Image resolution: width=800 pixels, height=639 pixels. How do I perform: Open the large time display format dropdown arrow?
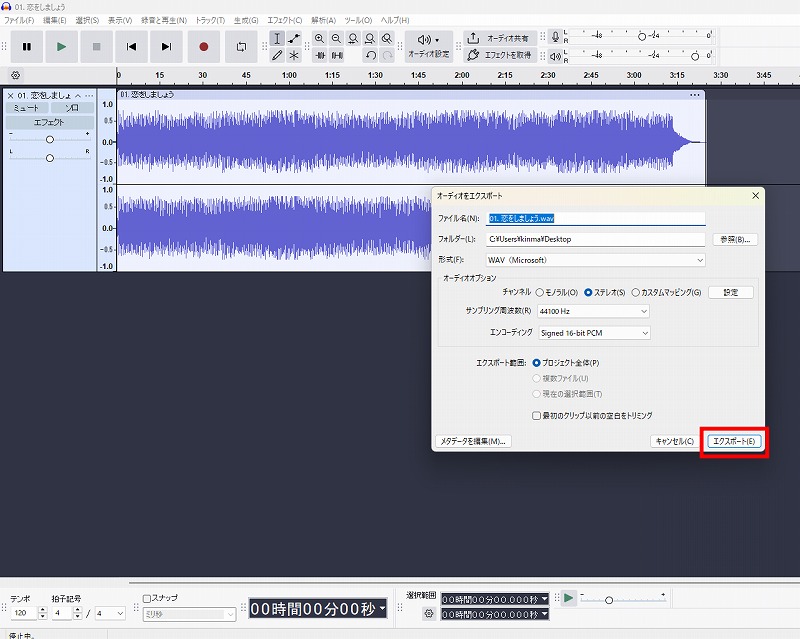tap(382, 608)
